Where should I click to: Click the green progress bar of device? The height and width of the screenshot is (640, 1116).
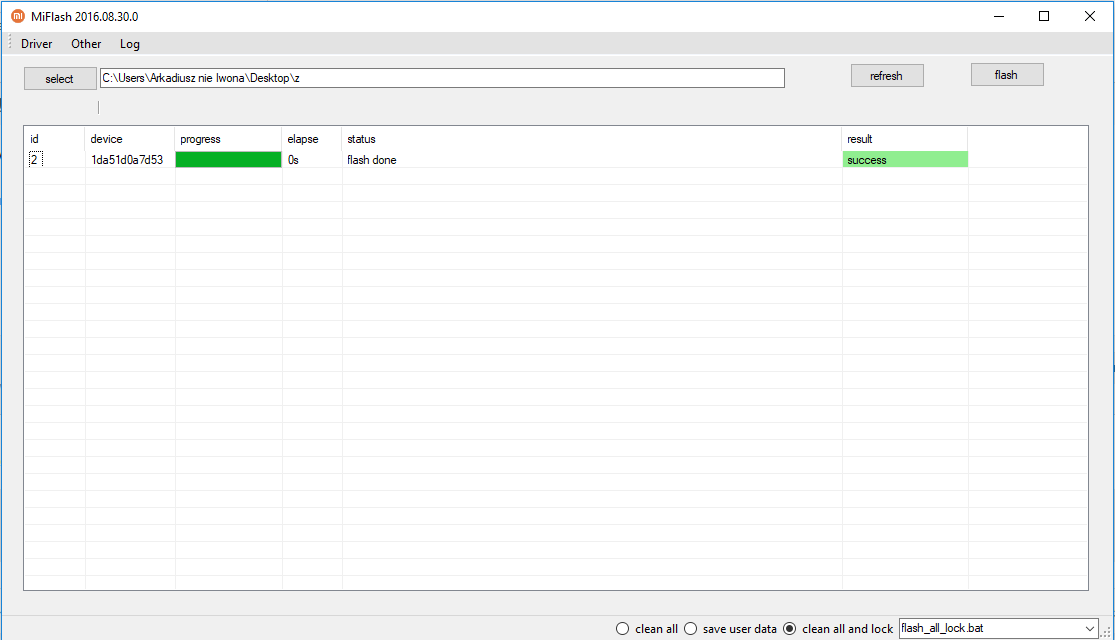point(228,160)
